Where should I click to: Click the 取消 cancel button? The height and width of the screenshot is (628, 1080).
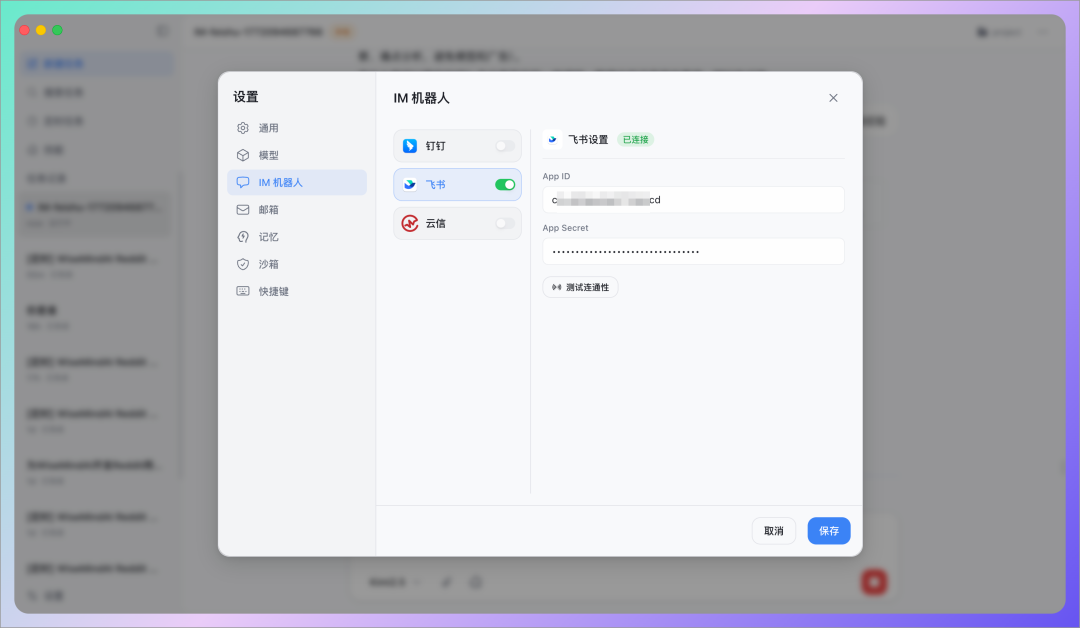point(774,531)
